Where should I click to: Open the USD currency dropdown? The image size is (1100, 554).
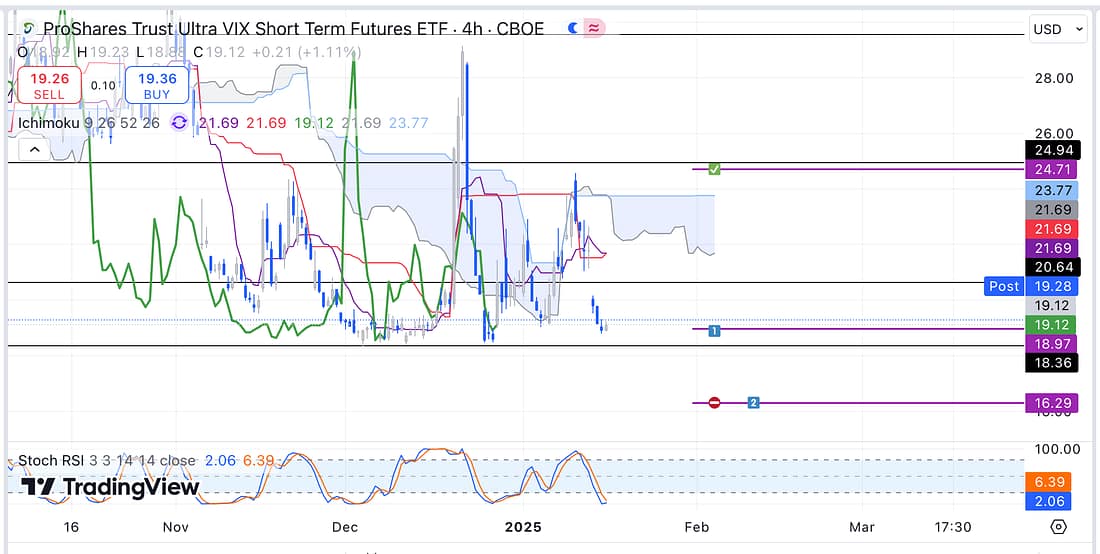[1057, 29]
